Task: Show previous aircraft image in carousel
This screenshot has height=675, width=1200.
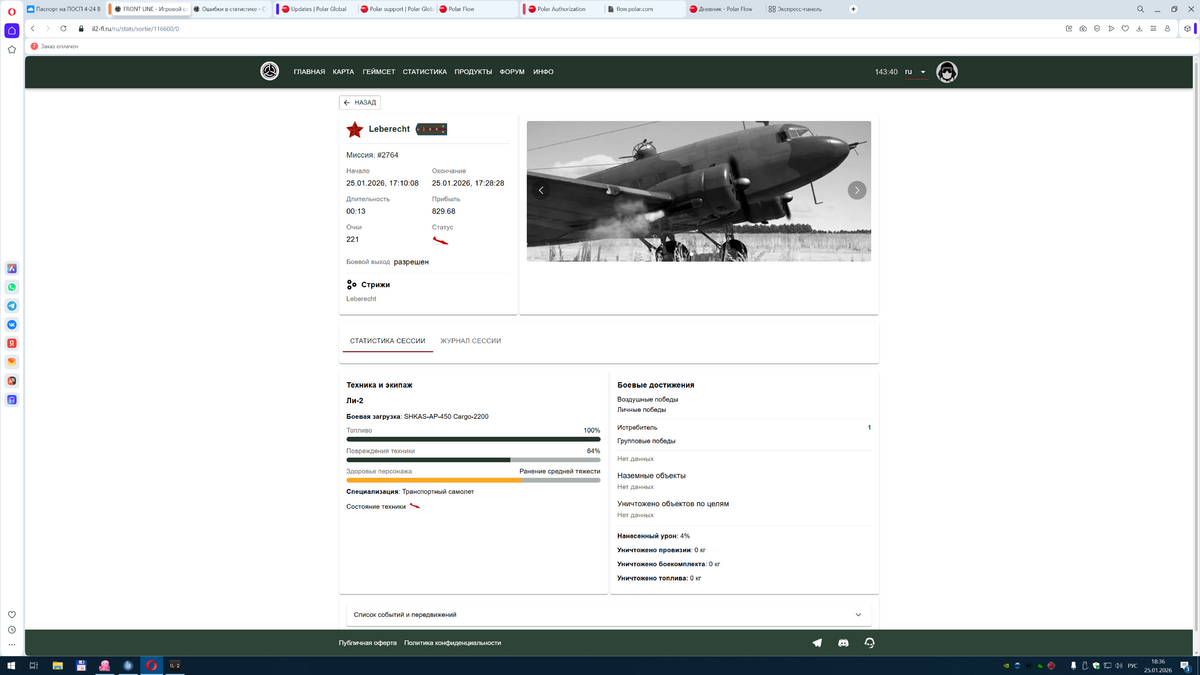Action: (x=541, y=190)
